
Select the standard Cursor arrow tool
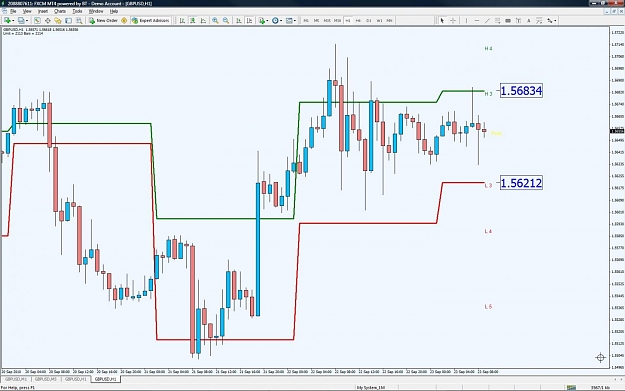tap(442, 20)
